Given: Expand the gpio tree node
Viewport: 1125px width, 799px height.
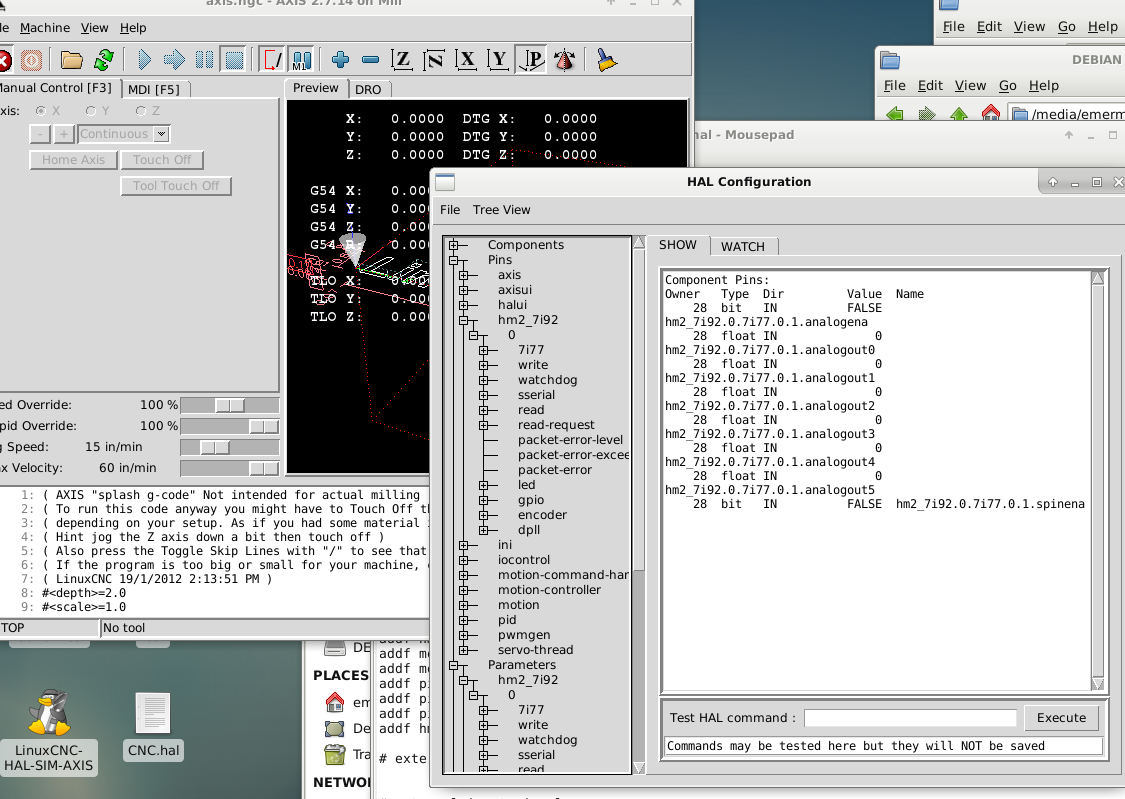Looking at the screenshot, I should pos(484,501).
